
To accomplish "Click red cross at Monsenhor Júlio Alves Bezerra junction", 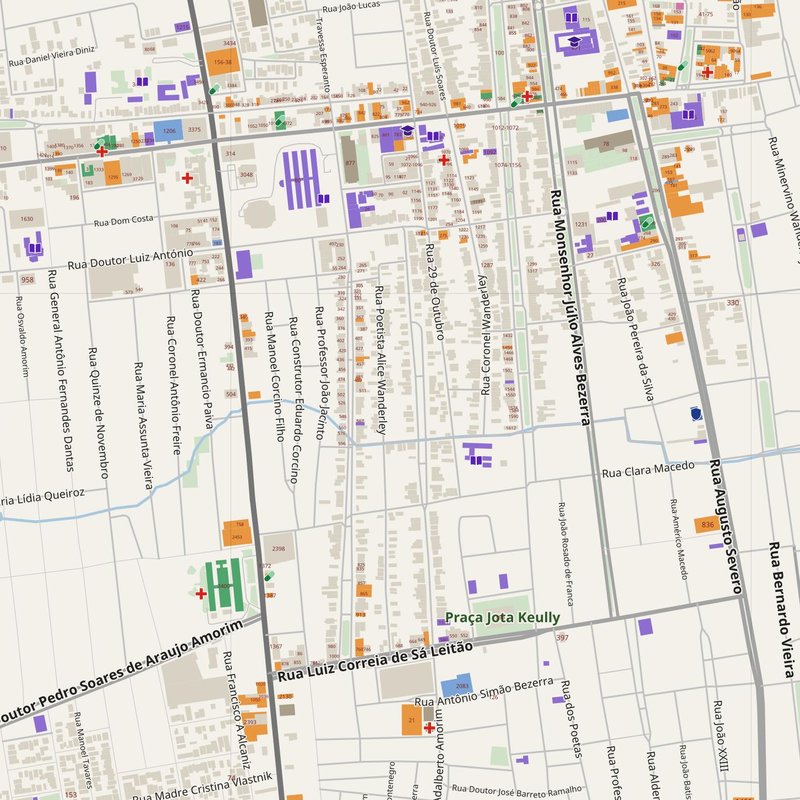I will (527, 95).
